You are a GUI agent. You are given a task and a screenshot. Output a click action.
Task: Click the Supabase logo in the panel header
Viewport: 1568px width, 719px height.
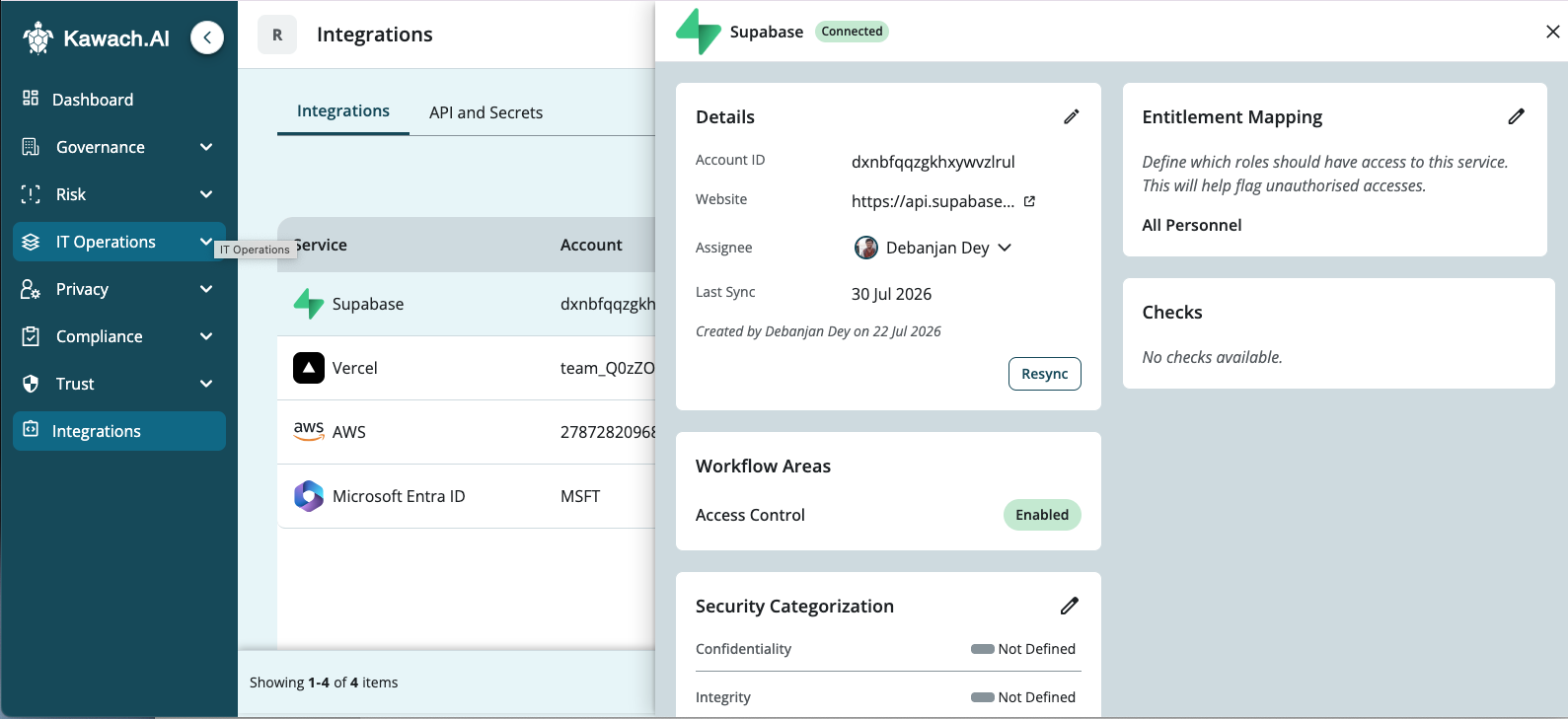pos(699,32)
